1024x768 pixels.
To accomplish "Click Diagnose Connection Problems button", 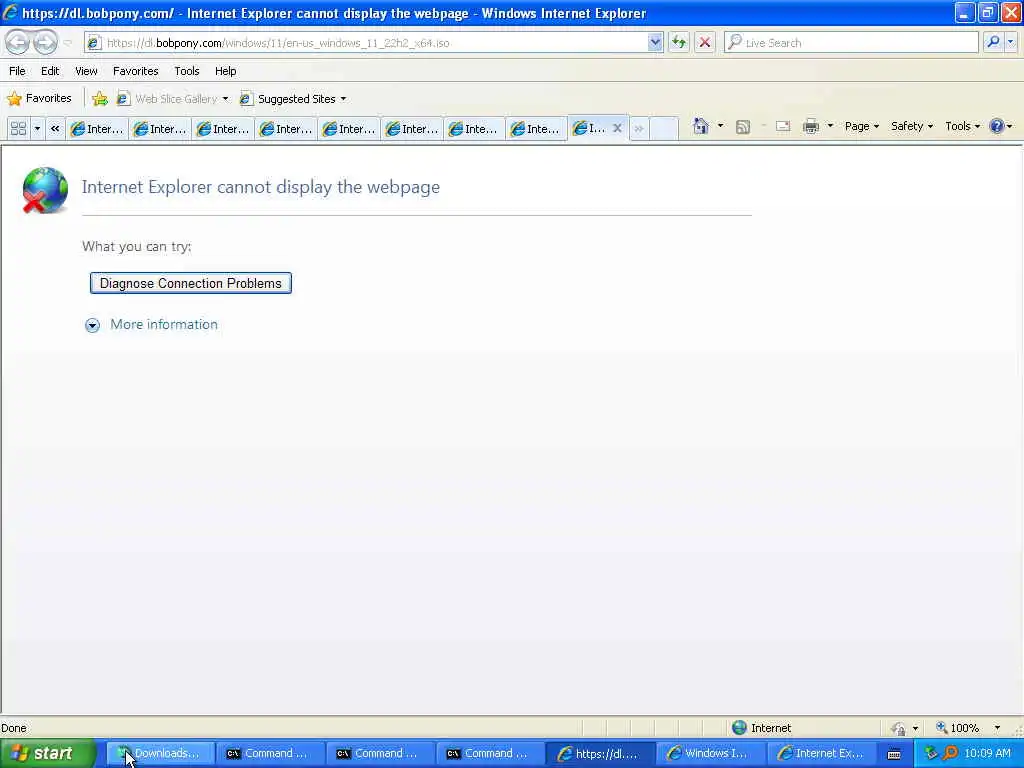I will (x=191, y=283).
